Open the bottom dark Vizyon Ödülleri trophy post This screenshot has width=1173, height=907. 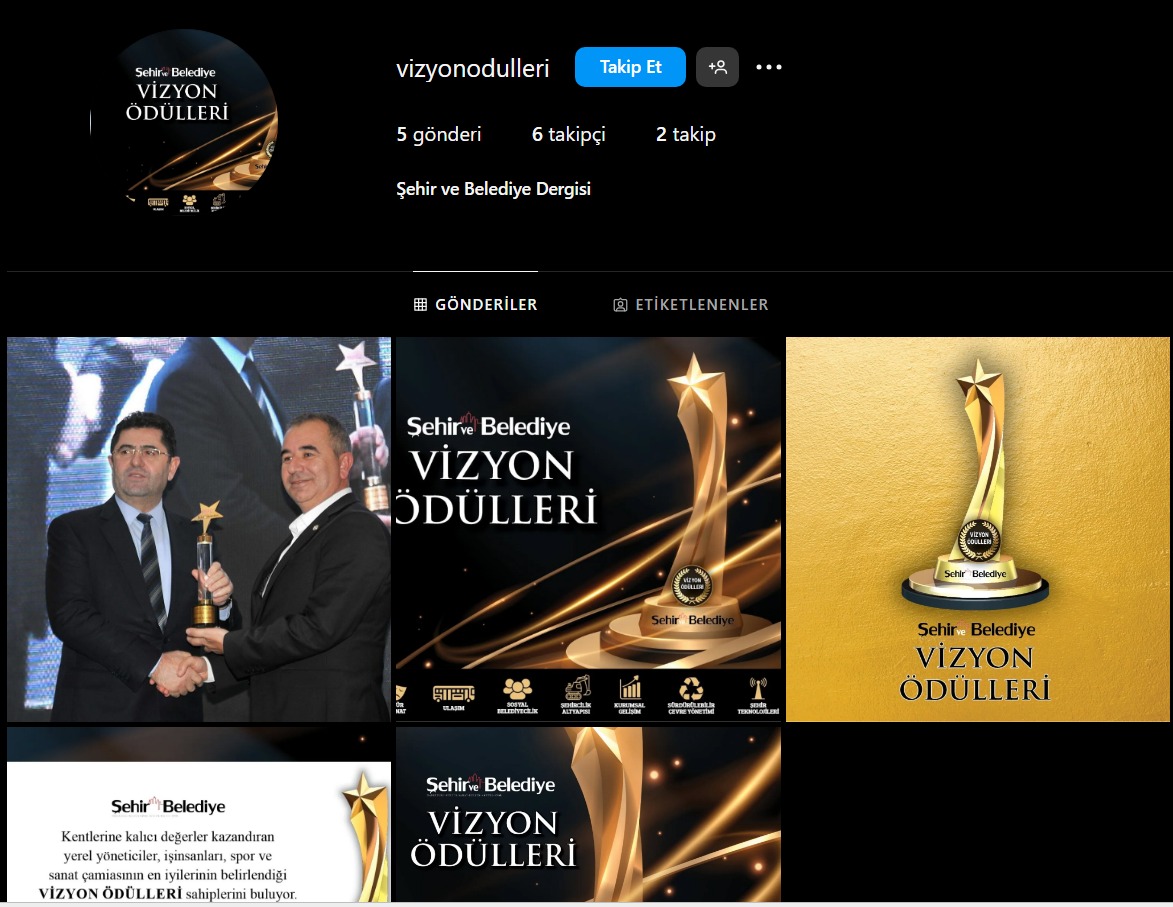[588, 814]
